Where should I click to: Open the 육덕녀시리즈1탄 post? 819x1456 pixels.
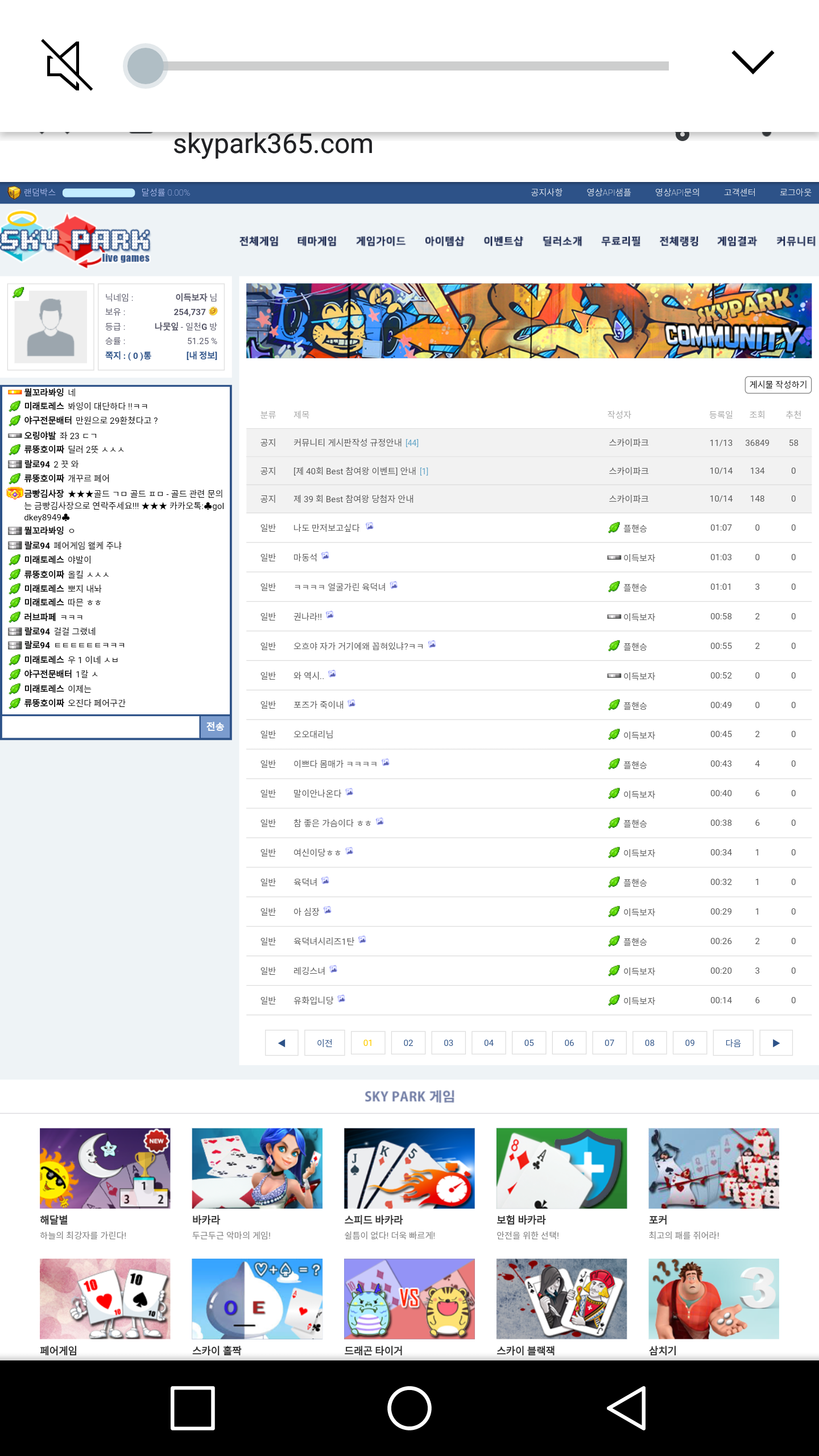(324, 941)
